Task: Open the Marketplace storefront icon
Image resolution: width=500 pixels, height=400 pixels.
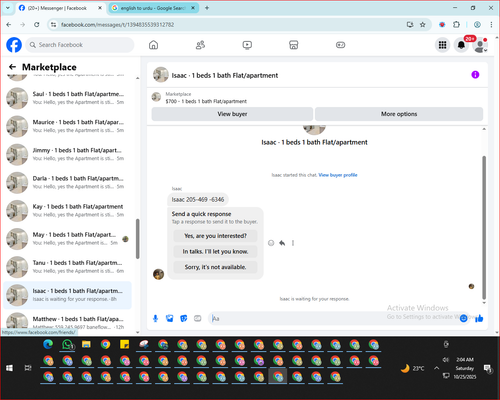Action: click(293, 45)
